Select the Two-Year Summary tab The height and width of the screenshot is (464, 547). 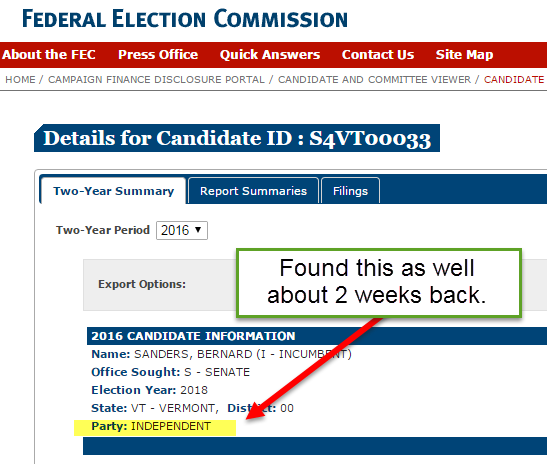point(113,191)
